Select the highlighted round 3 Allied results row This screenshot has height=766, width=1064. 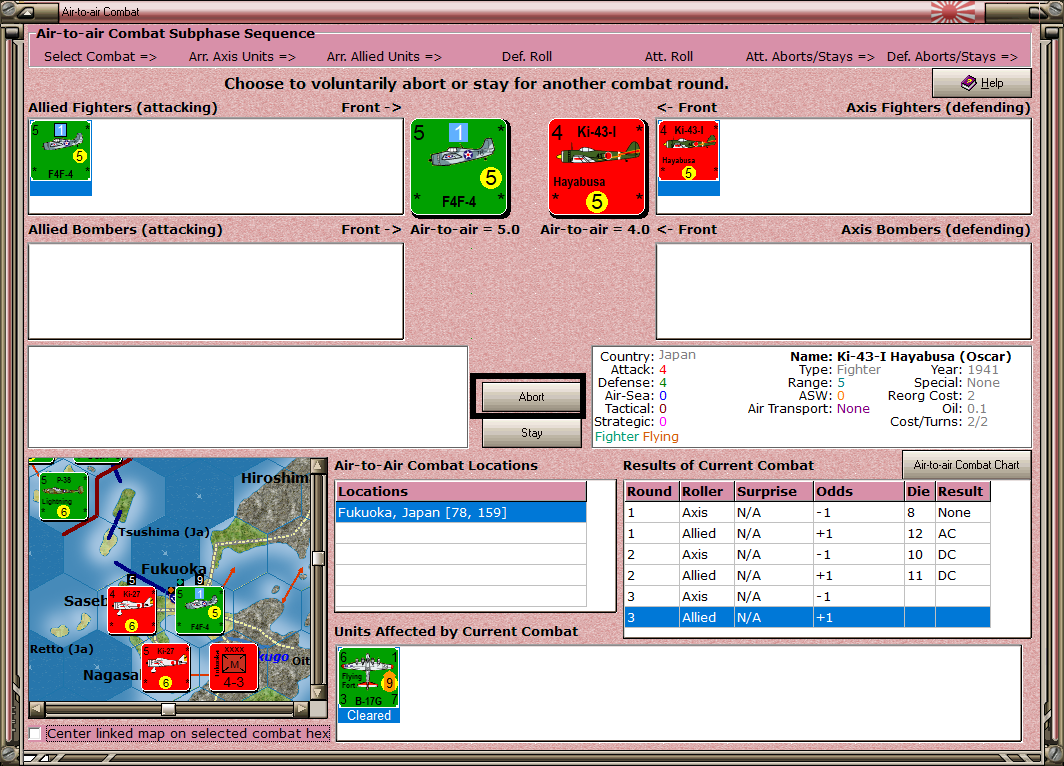pyautogui.click(x=807, y=617)
